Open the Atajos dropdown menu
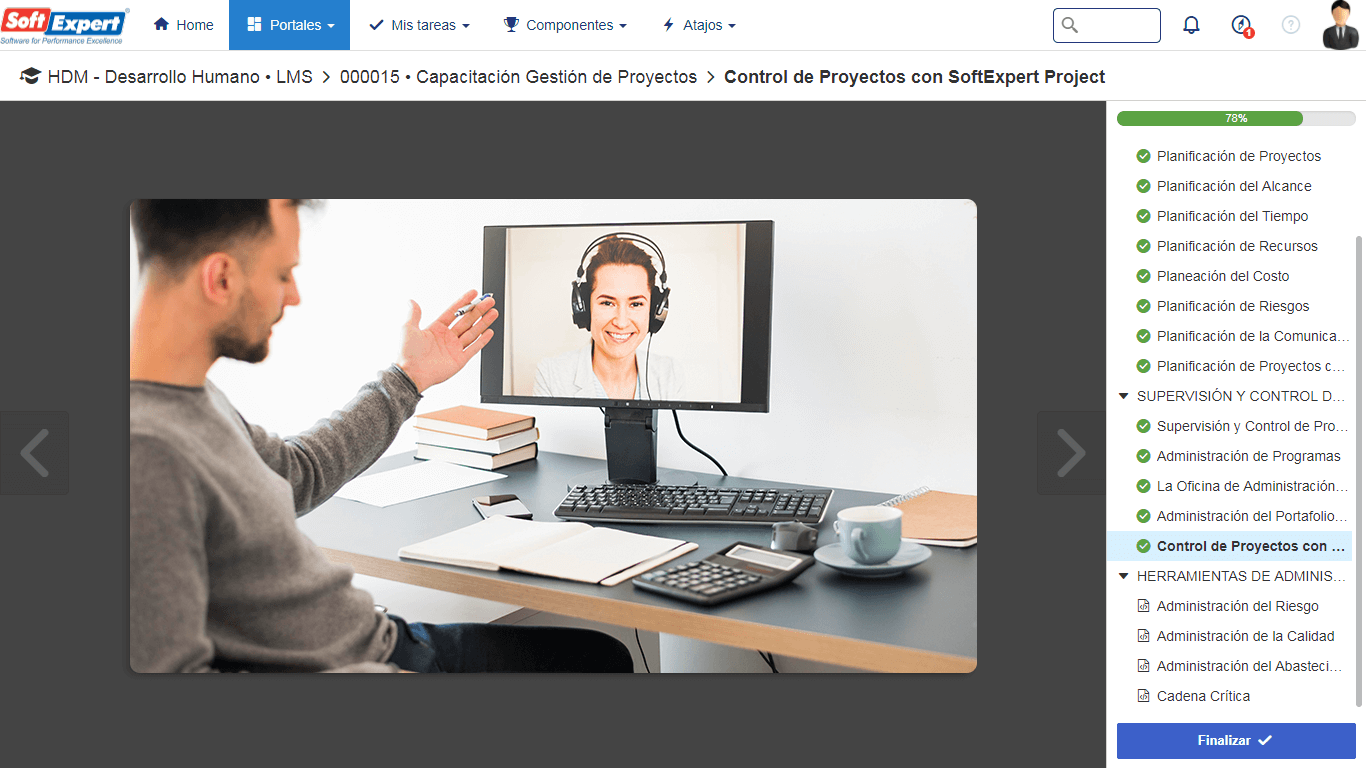This screenshot has height=768, width=1366. (699, 25)
